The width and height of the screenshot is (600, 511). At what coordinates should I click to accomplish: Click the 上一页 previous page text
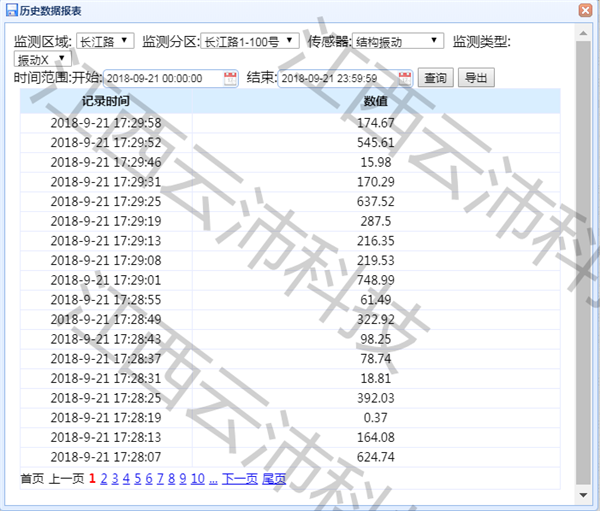[x=66, y=478]
